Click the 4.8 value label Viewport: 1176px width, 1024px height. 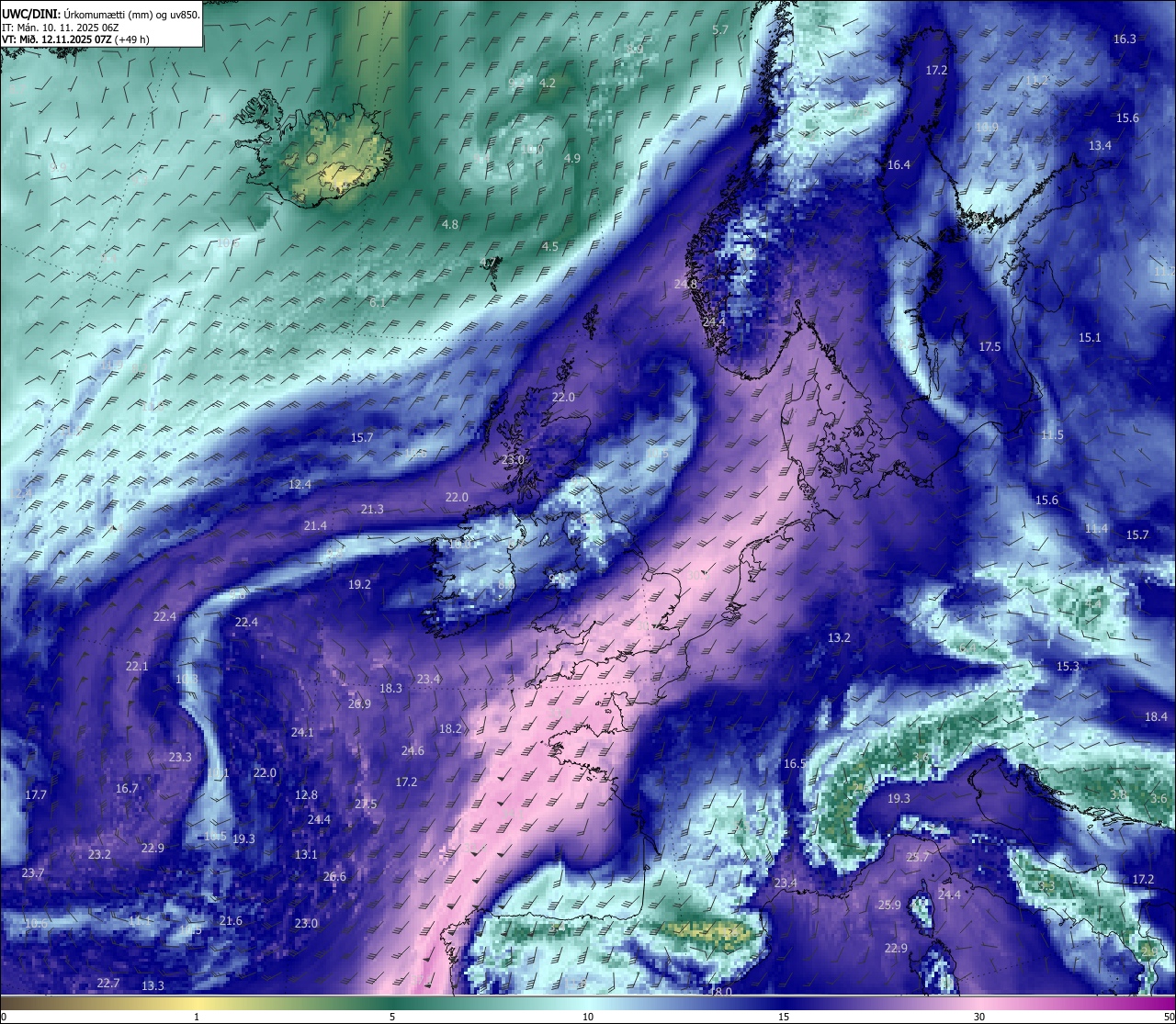[450, 224]
